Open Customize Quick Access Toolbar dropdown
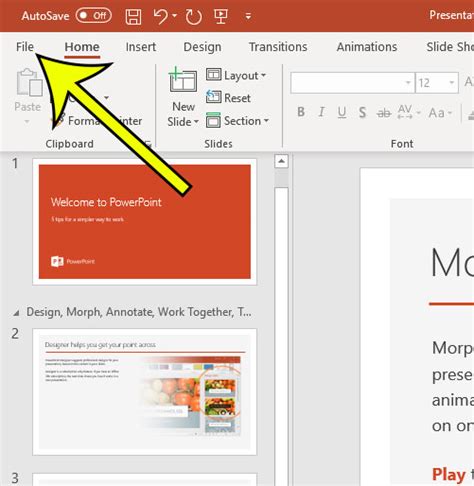 [x=248, y=16]
